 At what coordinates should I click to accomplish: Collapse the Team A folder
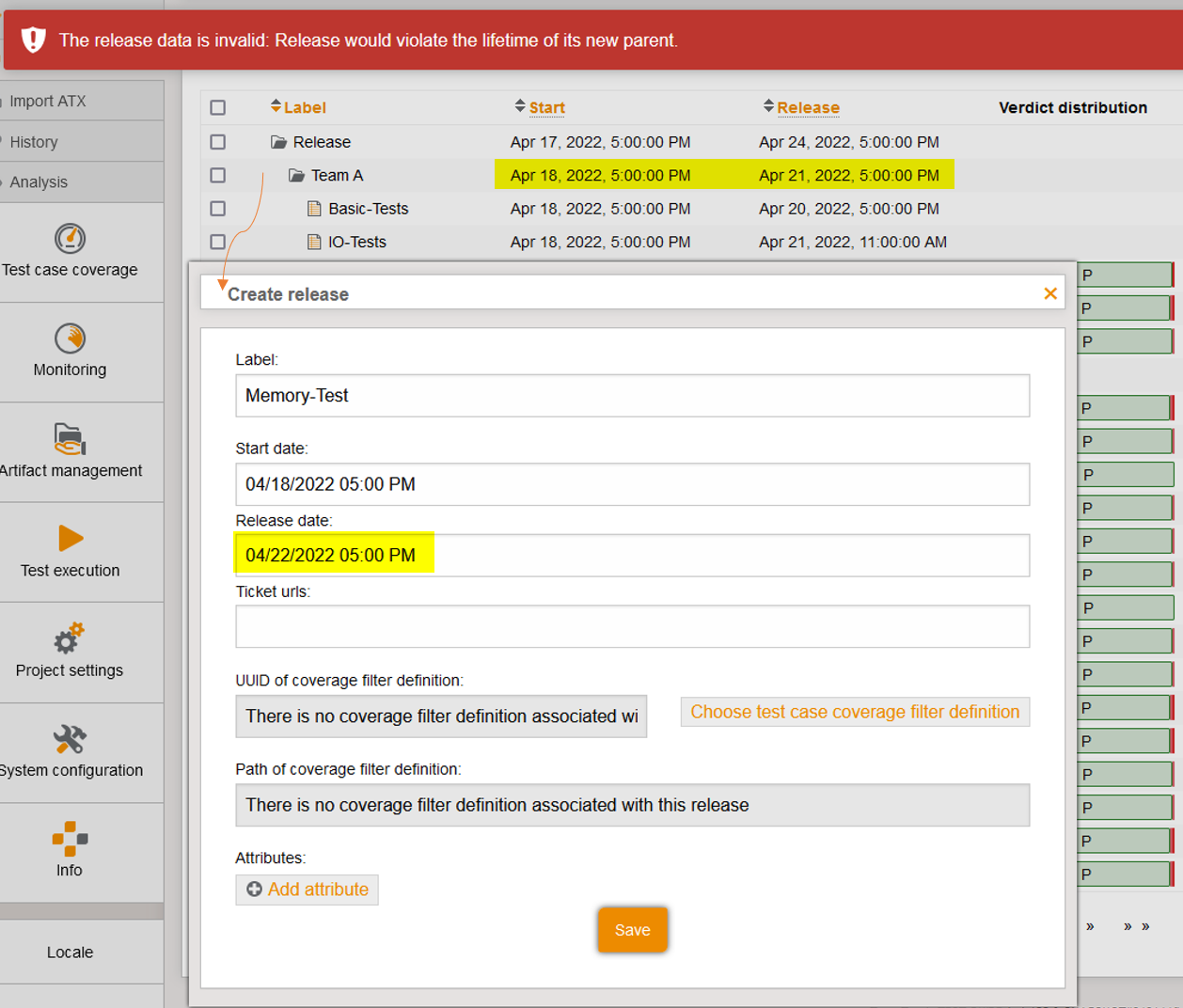(x=297, y=175)
